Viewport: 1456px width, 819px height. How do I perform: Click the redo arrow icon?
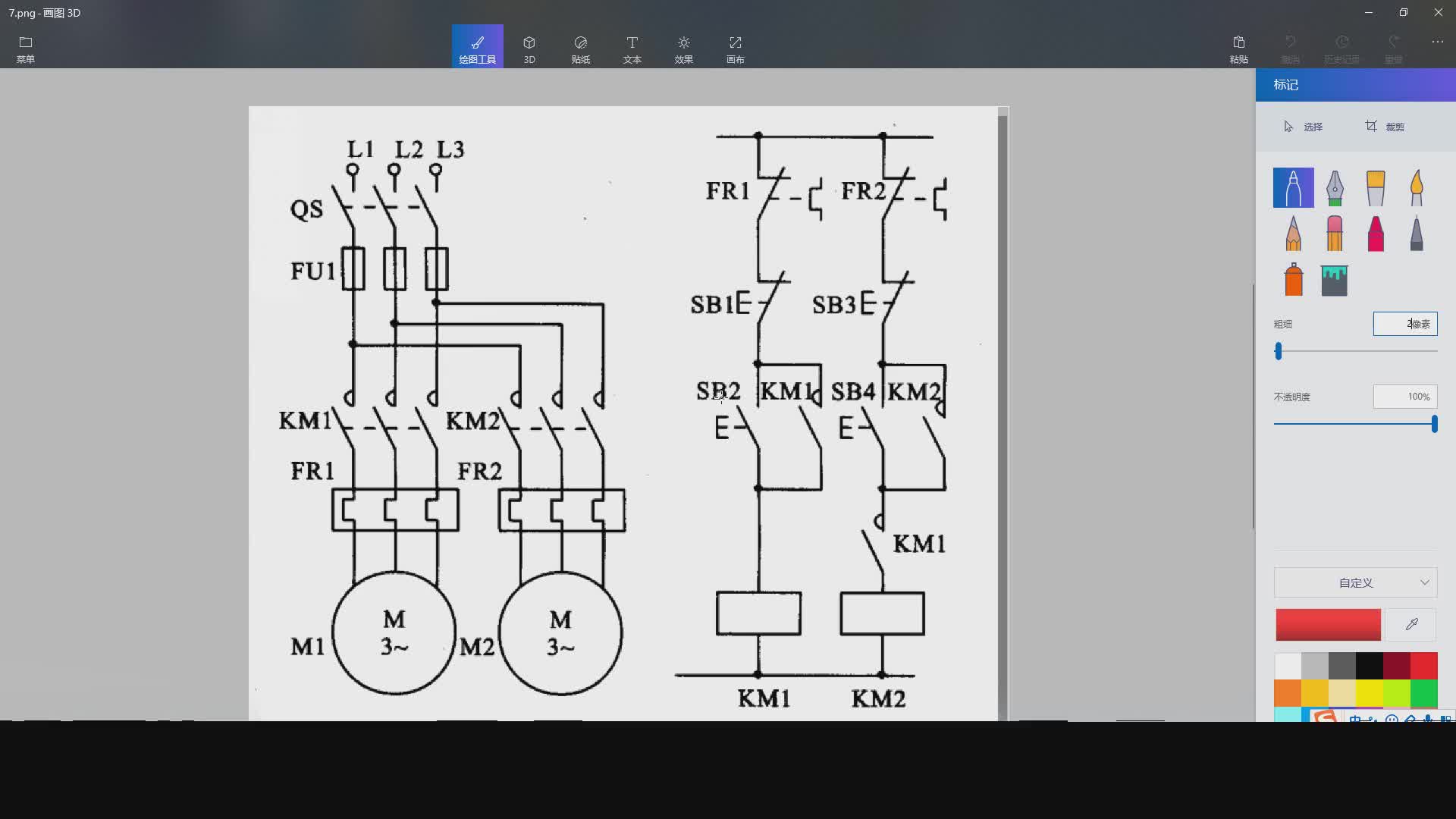[x=1393, y=42]
